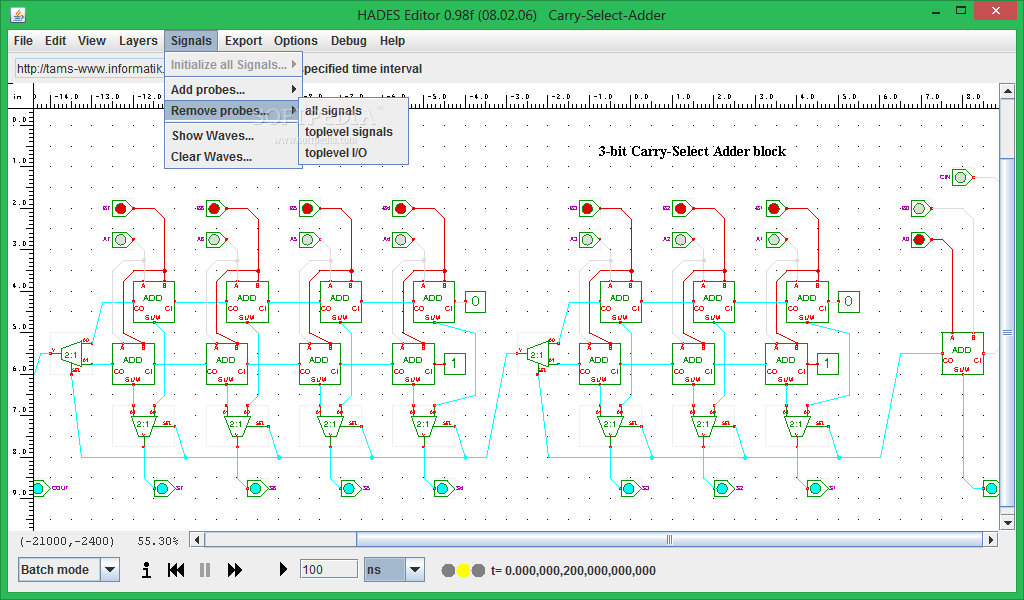Toggle the B6 input pin
The width and height of the screenshot is (1024, 600).
click(x=216, y=209)
